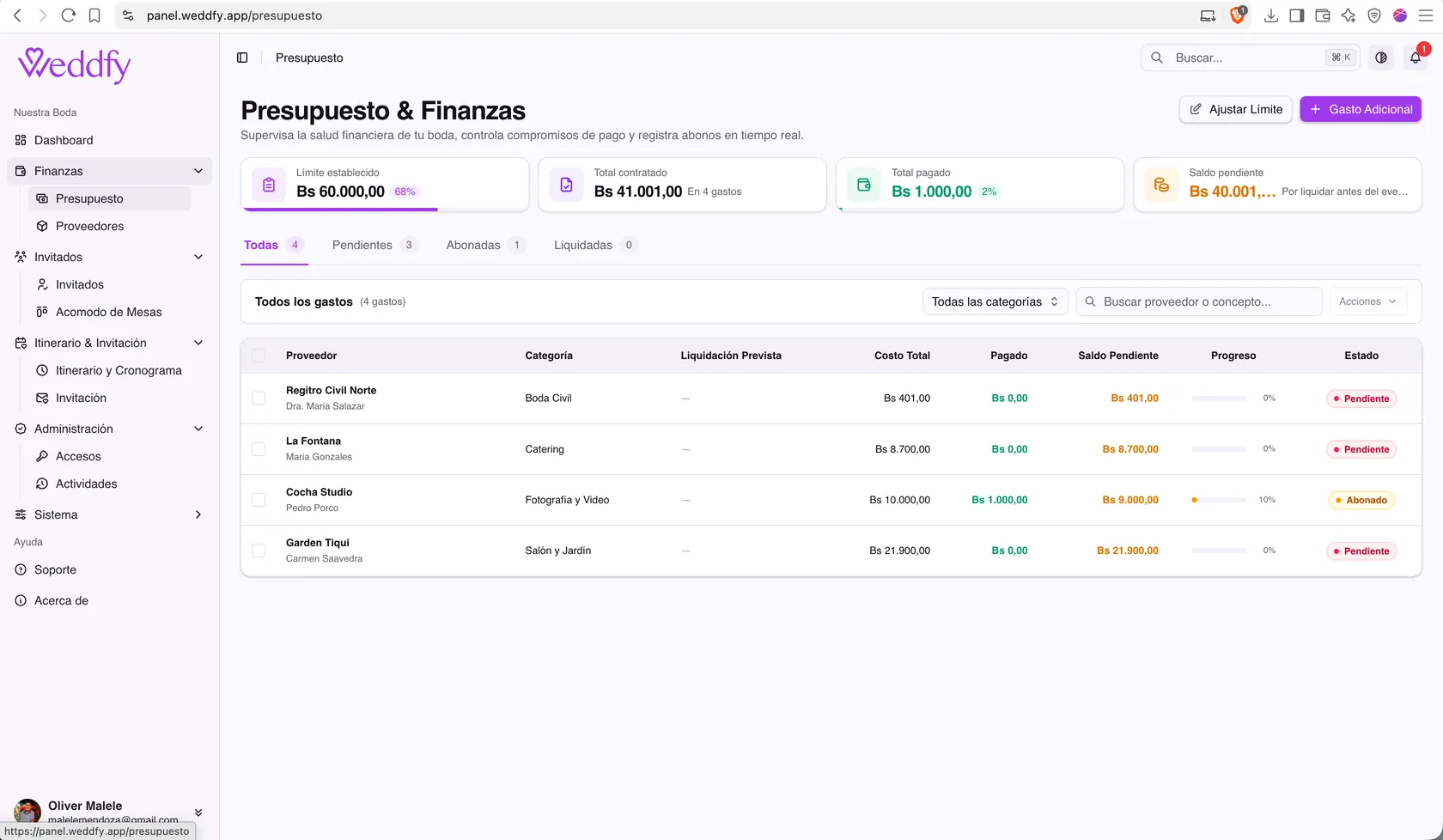Switch to Pendientes tab
Screen dimensions: 1443x840
pos(374,245)
